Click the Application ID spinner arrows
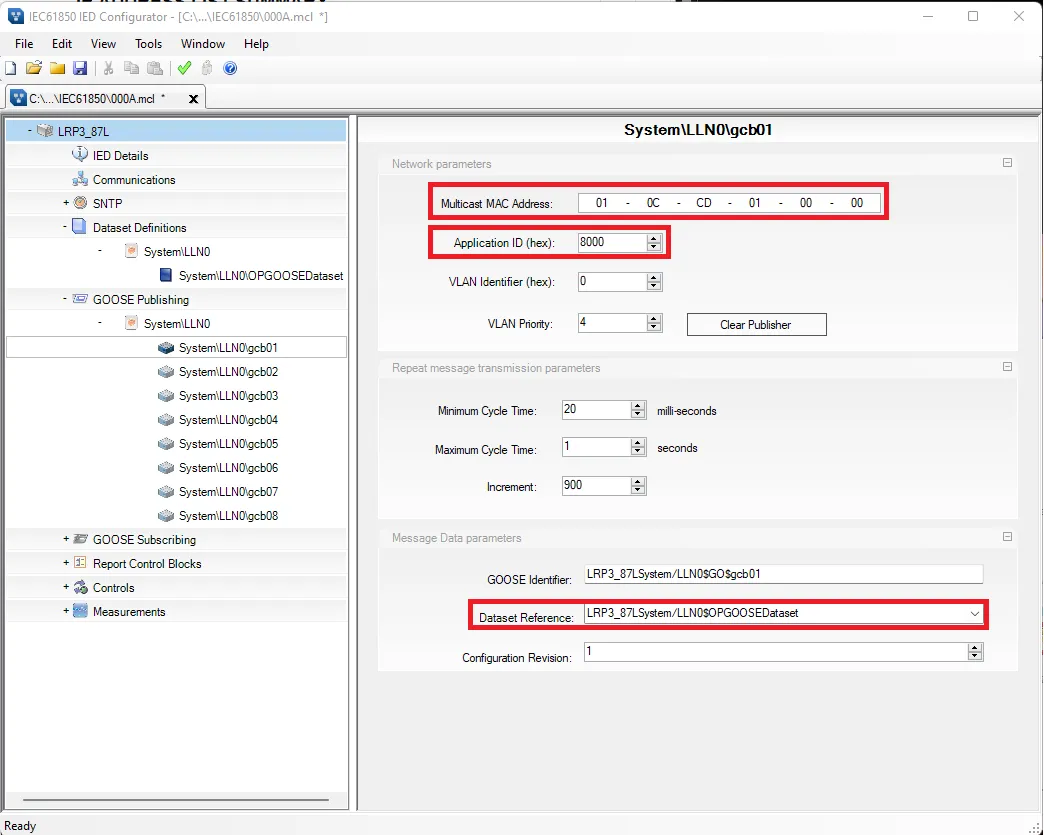This screenshot has height=835, width=1044. click(x=654, y=242)
